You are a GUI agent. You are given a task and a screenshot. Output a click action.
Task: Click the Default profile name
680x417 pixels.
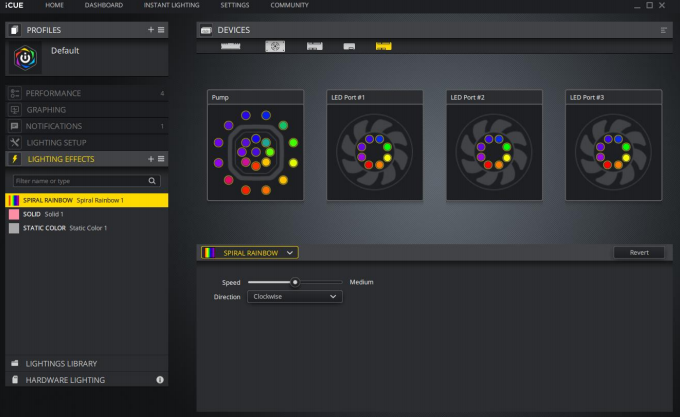(x=65, y=50)
